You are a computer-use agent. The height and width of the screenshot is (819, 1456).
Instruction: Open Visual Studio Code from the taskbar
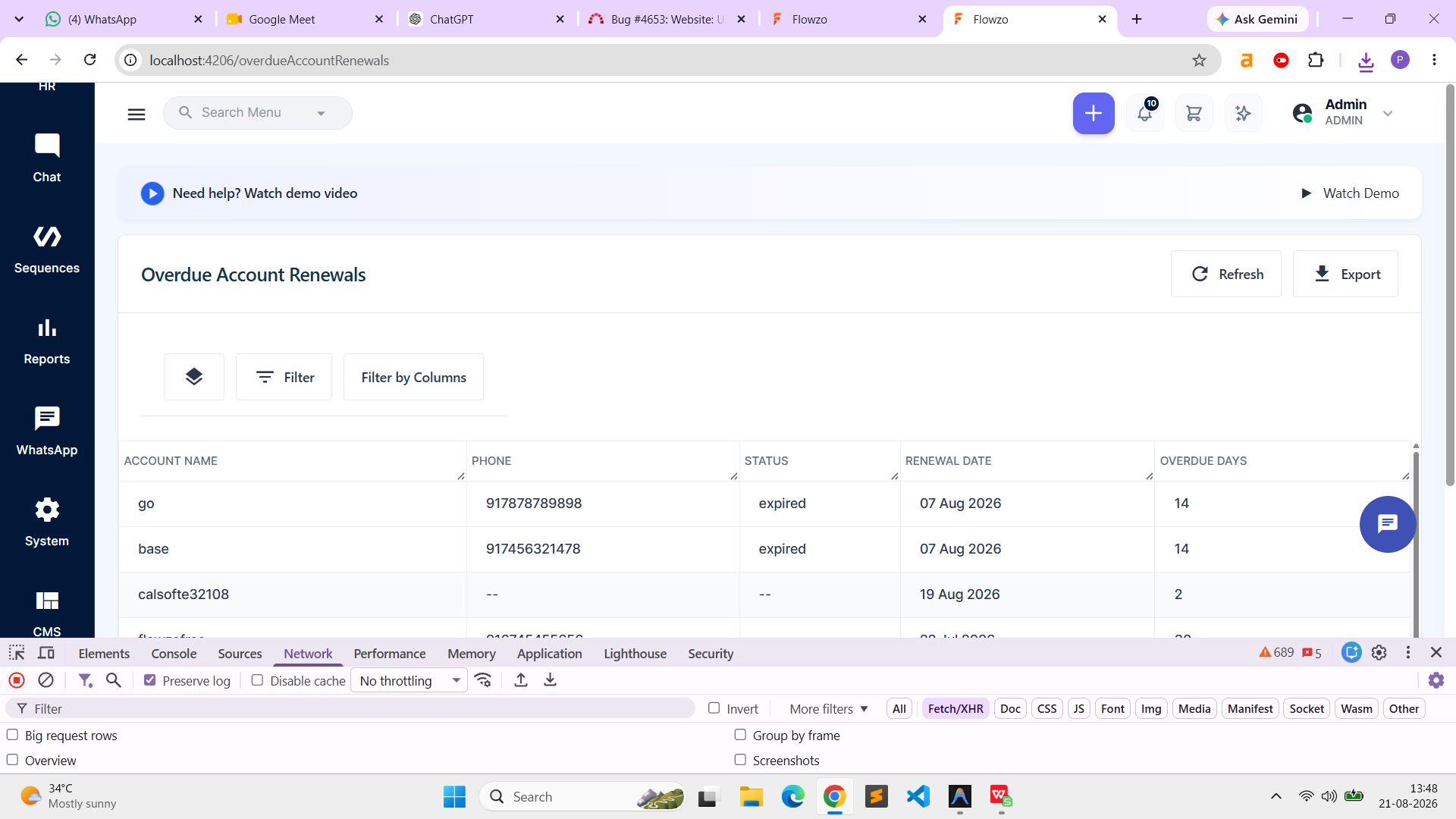click(x=918, y=796)
